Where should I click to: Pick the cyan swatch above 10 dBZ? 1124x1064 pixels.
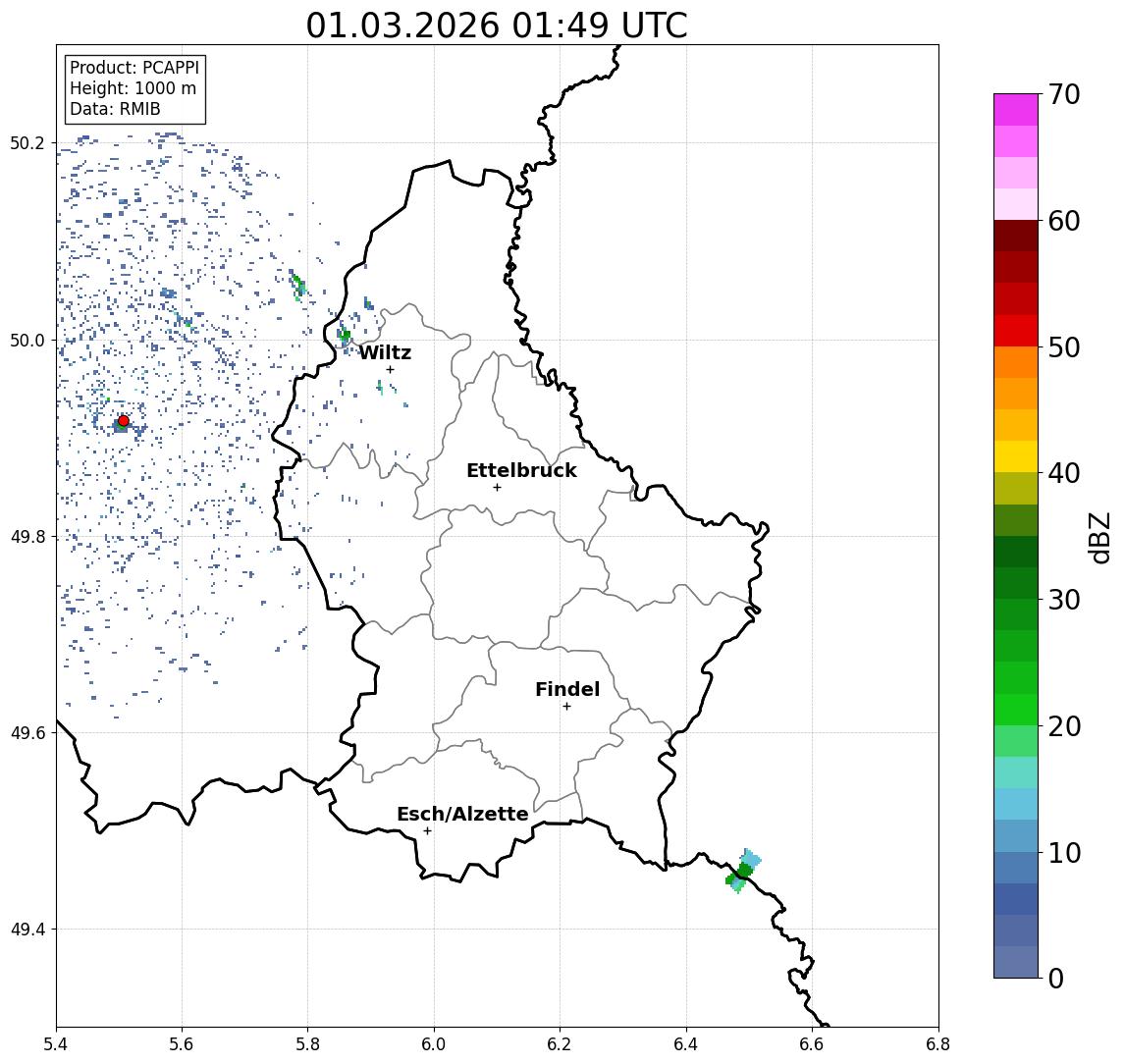click(x=1016, y=805)
